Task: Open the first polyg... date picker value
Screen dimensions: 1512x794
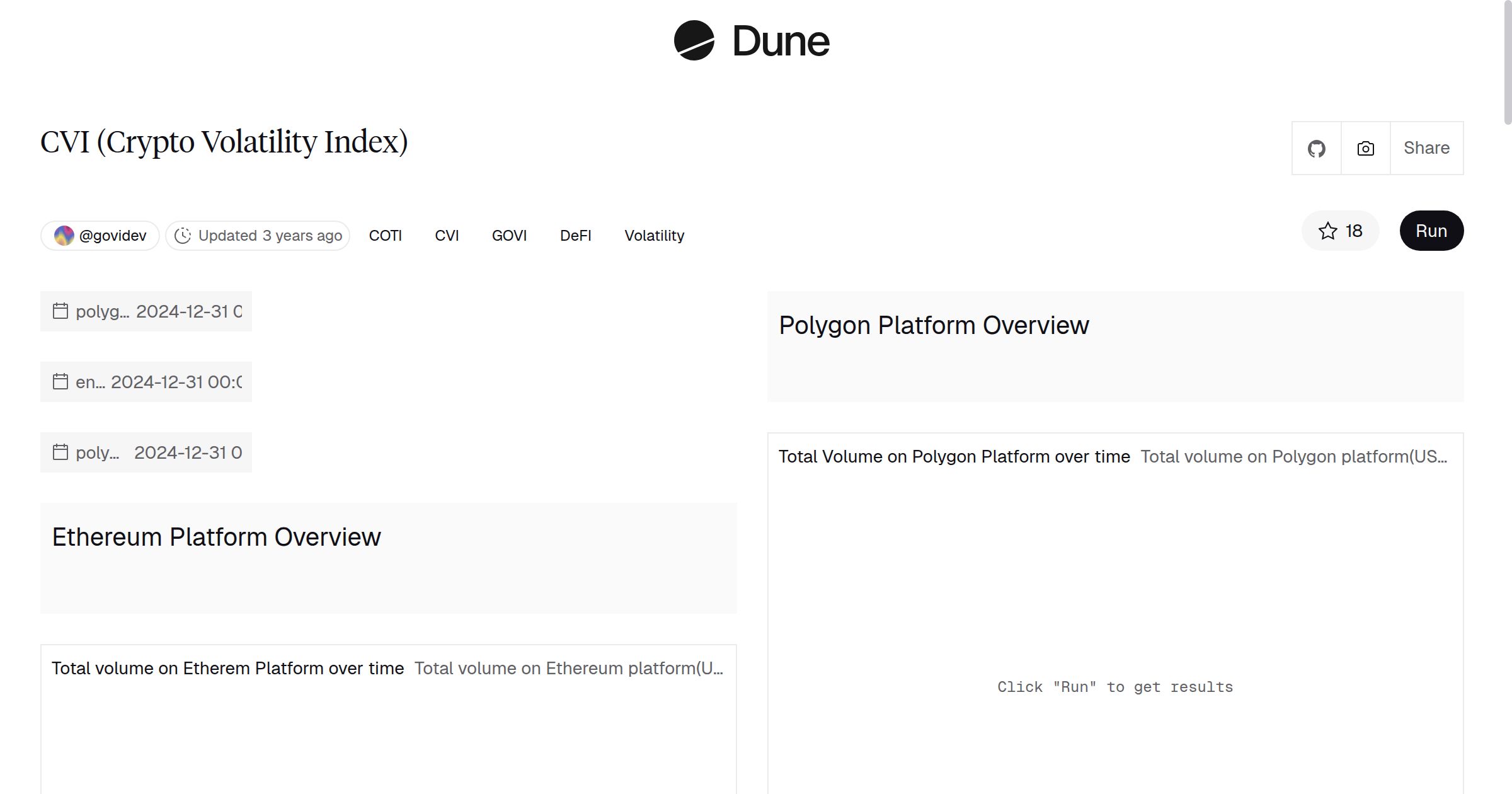Action: [188, 311]
